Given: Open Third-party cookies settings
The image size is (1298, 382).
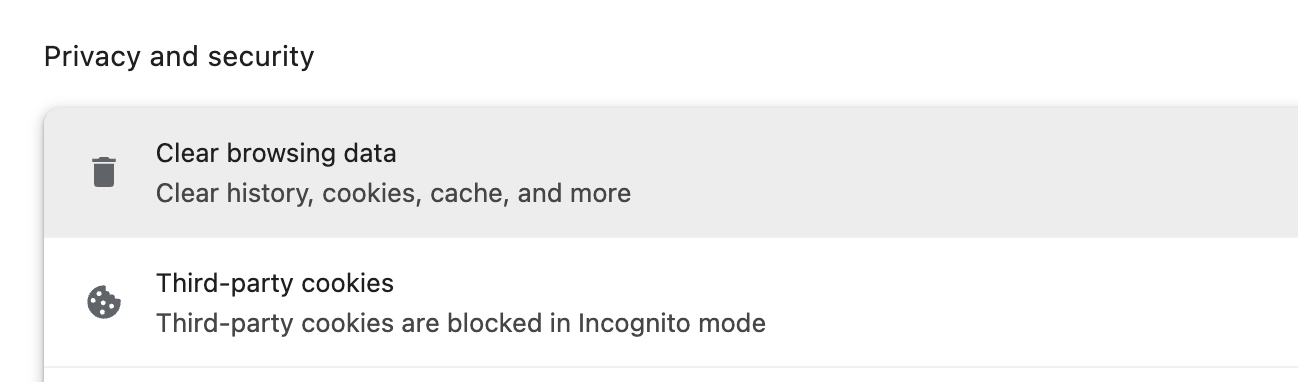Looking at the screenshot, I should click(x=671, y=303).
